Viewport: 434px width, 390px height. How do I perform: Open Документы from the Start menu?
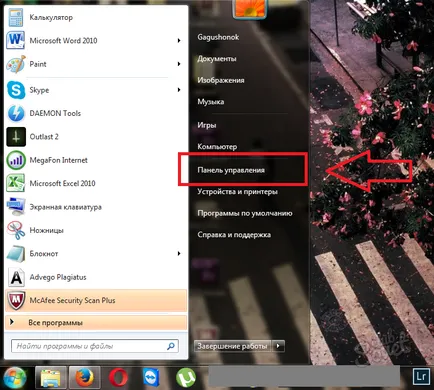(217, 59)
